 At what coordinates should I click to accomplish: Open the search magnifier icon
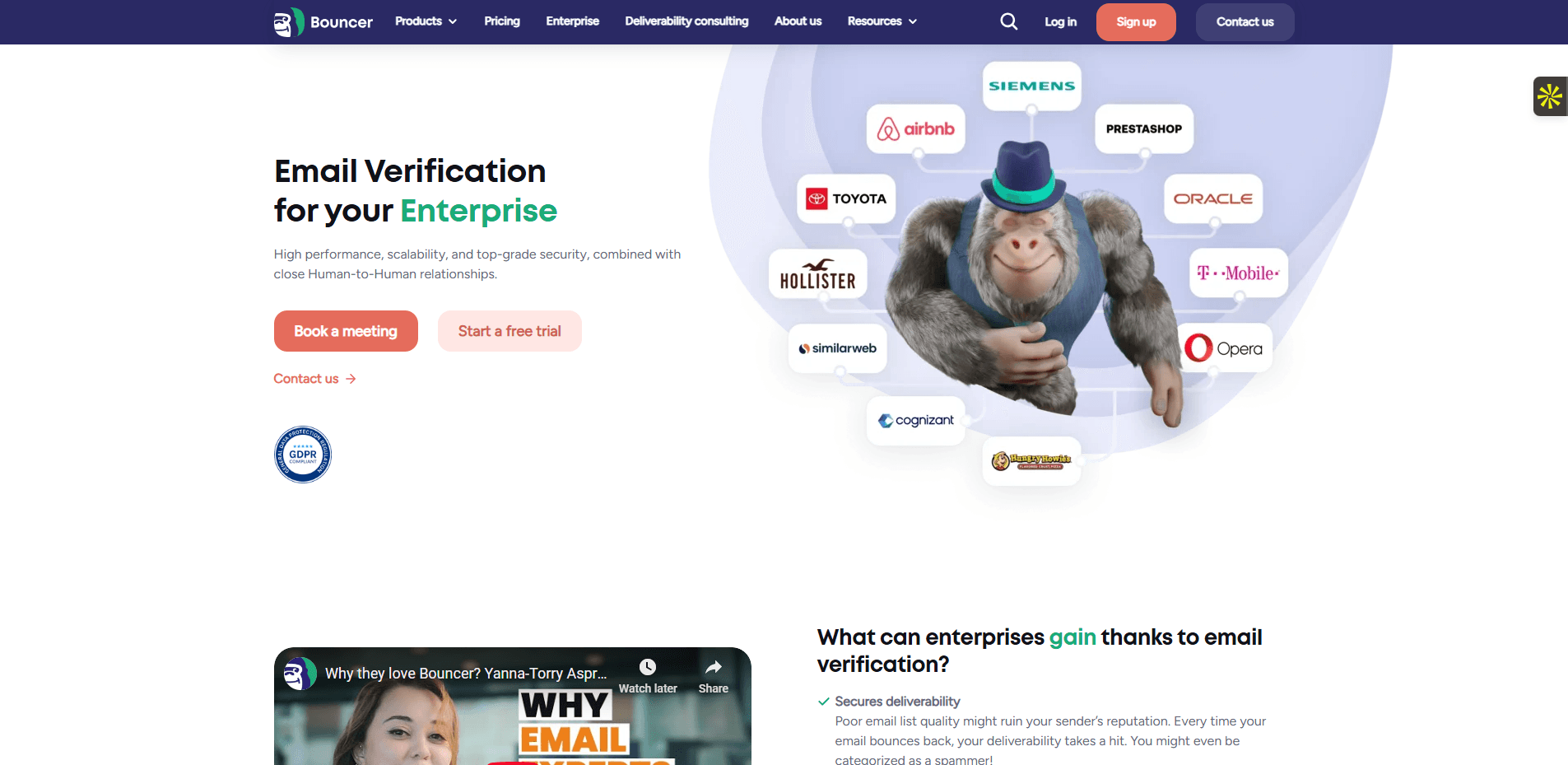(1008, 21)
